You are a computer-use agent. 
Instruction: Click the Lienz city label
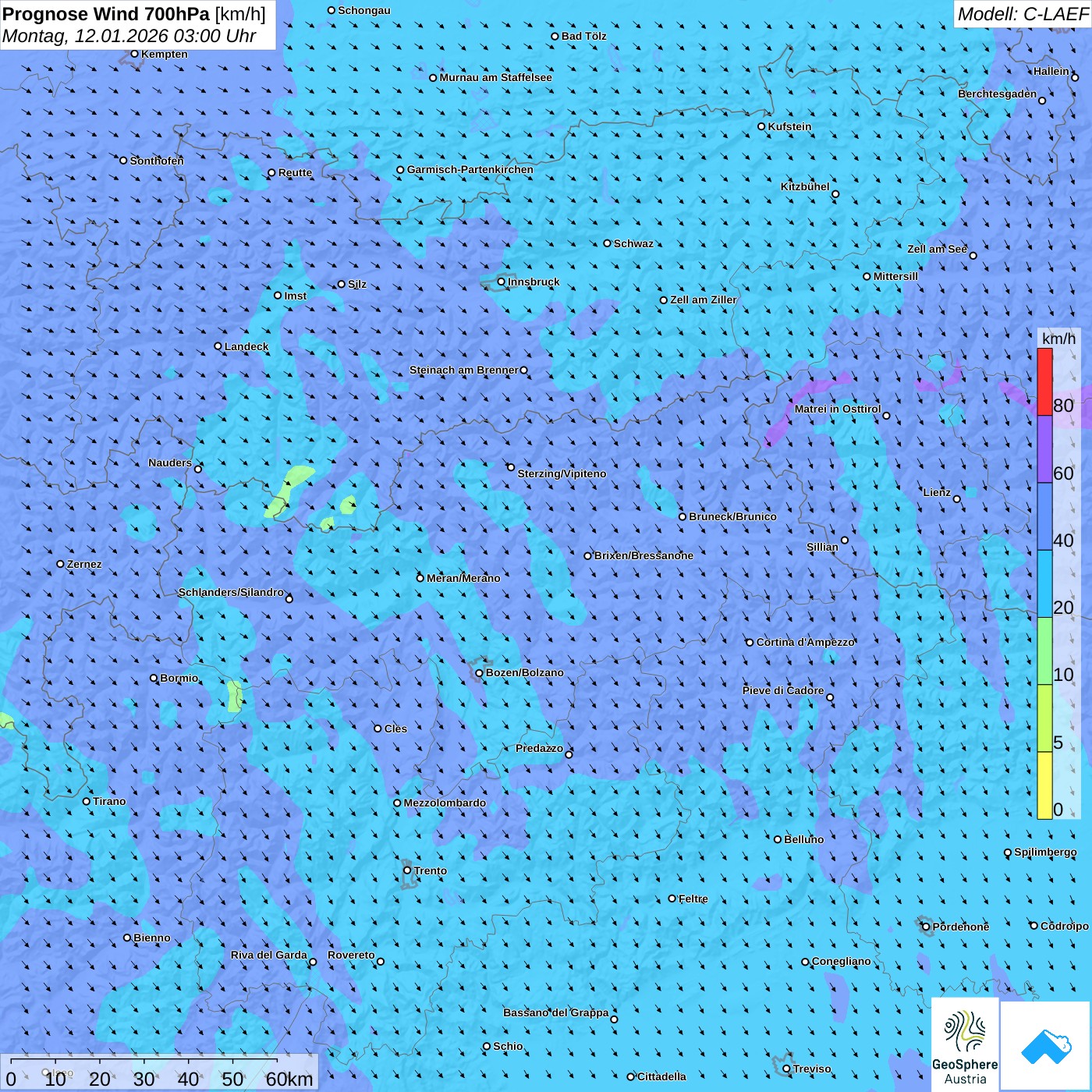tap(937, 492)
